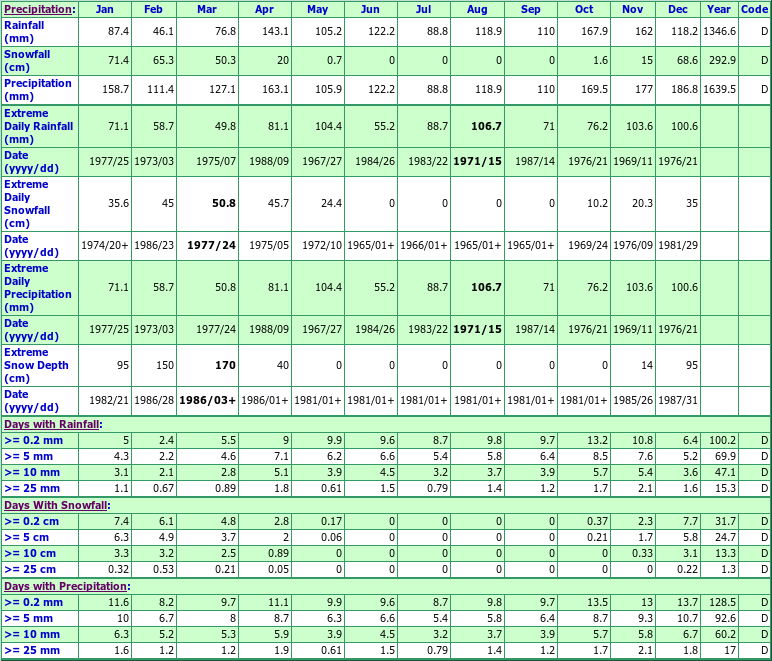The height and width of the screenshot is (661, 772).
Task: Open the Days With Snowfall link
Action: tap(55, 505)
